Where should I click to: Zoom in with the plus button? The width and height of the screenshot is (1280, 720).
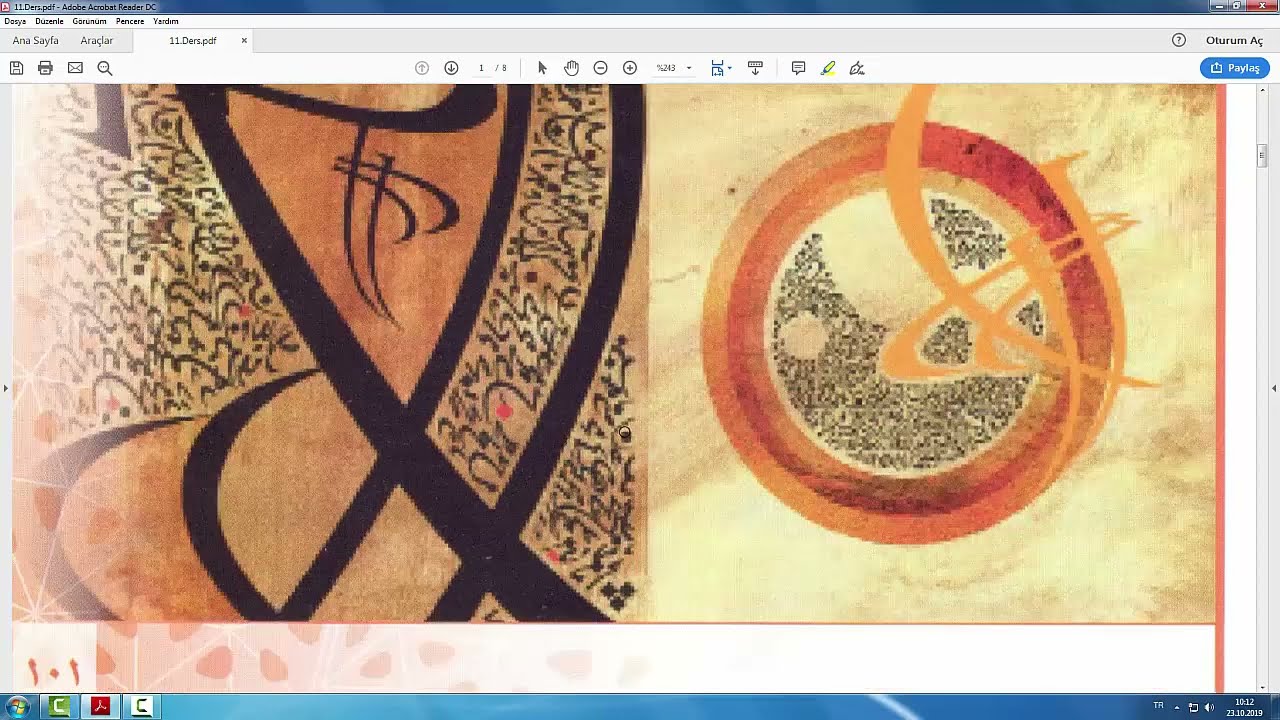(630, 68)
